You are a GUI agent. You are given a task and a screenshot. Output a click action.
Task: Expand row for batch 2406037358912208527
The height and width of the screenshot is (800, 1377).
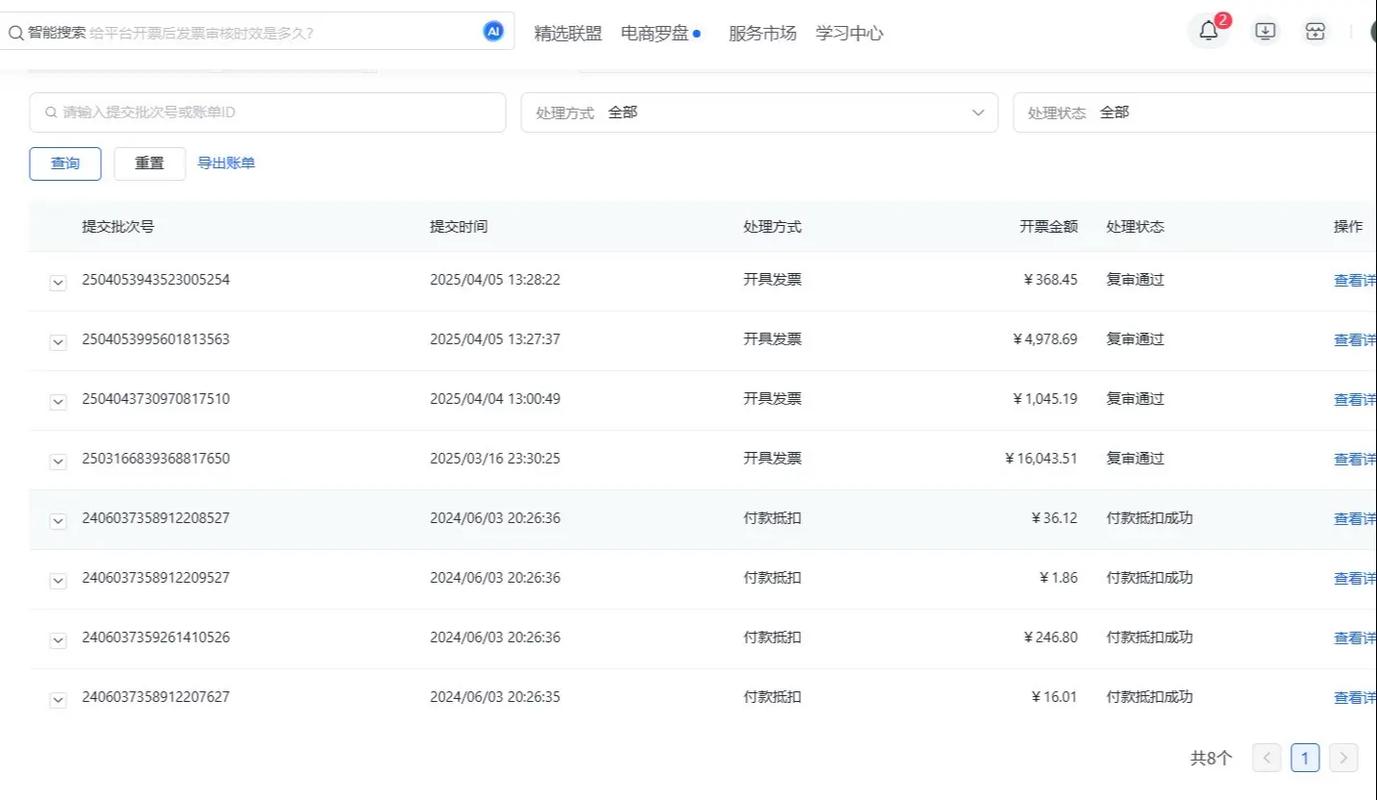57,520
